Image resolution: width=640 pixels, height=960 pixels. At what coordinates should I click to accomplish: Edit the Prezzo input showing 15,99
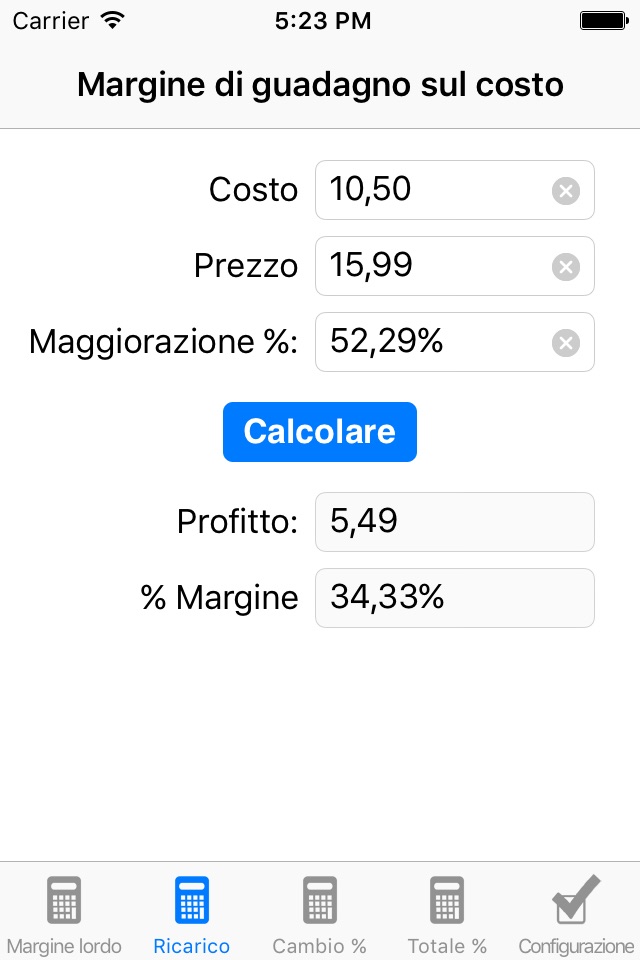pyautogui.click(x=435, y=266)
